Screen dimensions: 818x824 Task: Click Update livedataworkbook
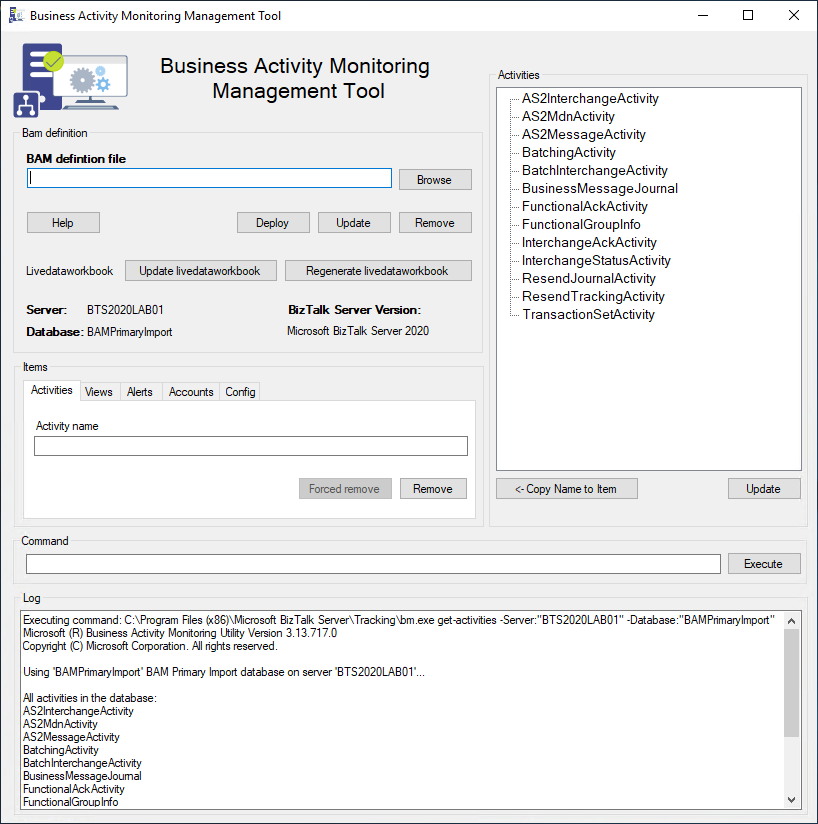[x=200, y=270]
